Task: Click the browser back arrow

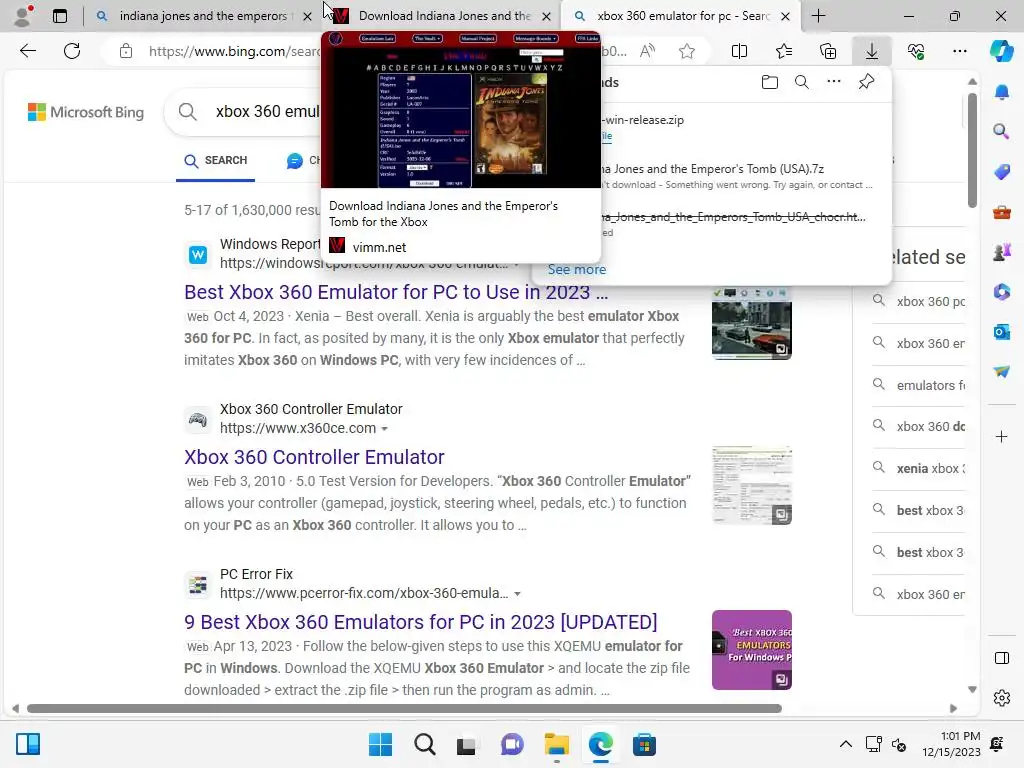Action: [27, 51]
